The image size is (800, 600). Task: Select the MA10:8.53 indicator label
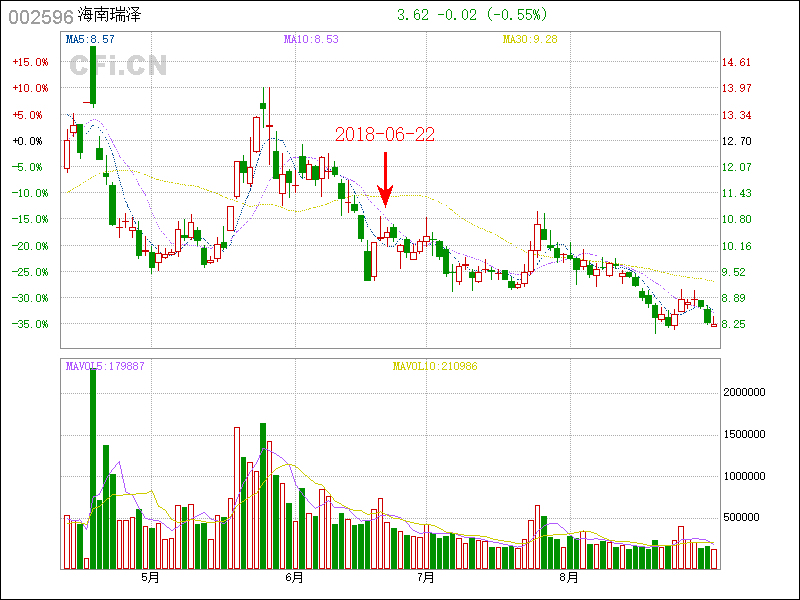[x=311, y=39]
